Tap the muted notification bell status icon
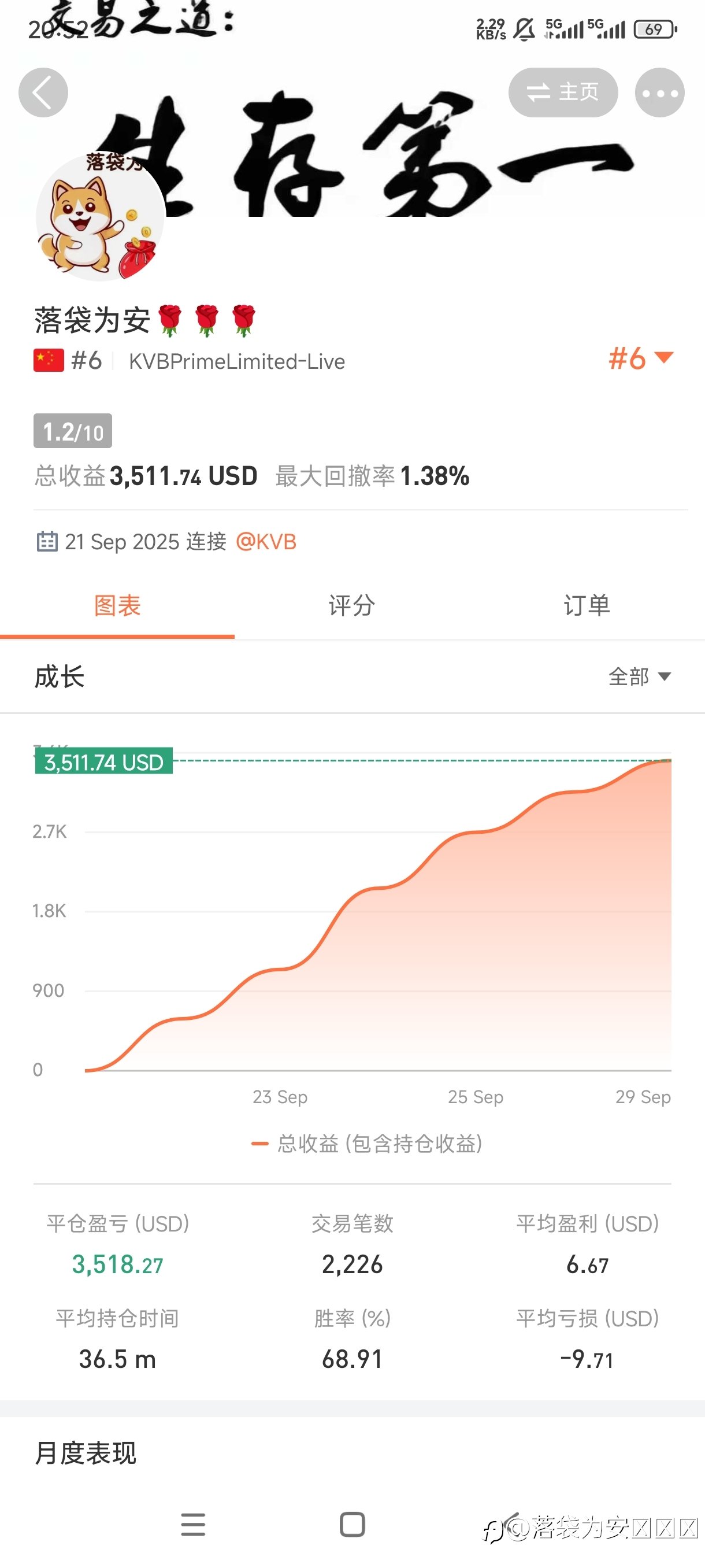The width and height of the screenshot is (705, 1568). point(524,28)
